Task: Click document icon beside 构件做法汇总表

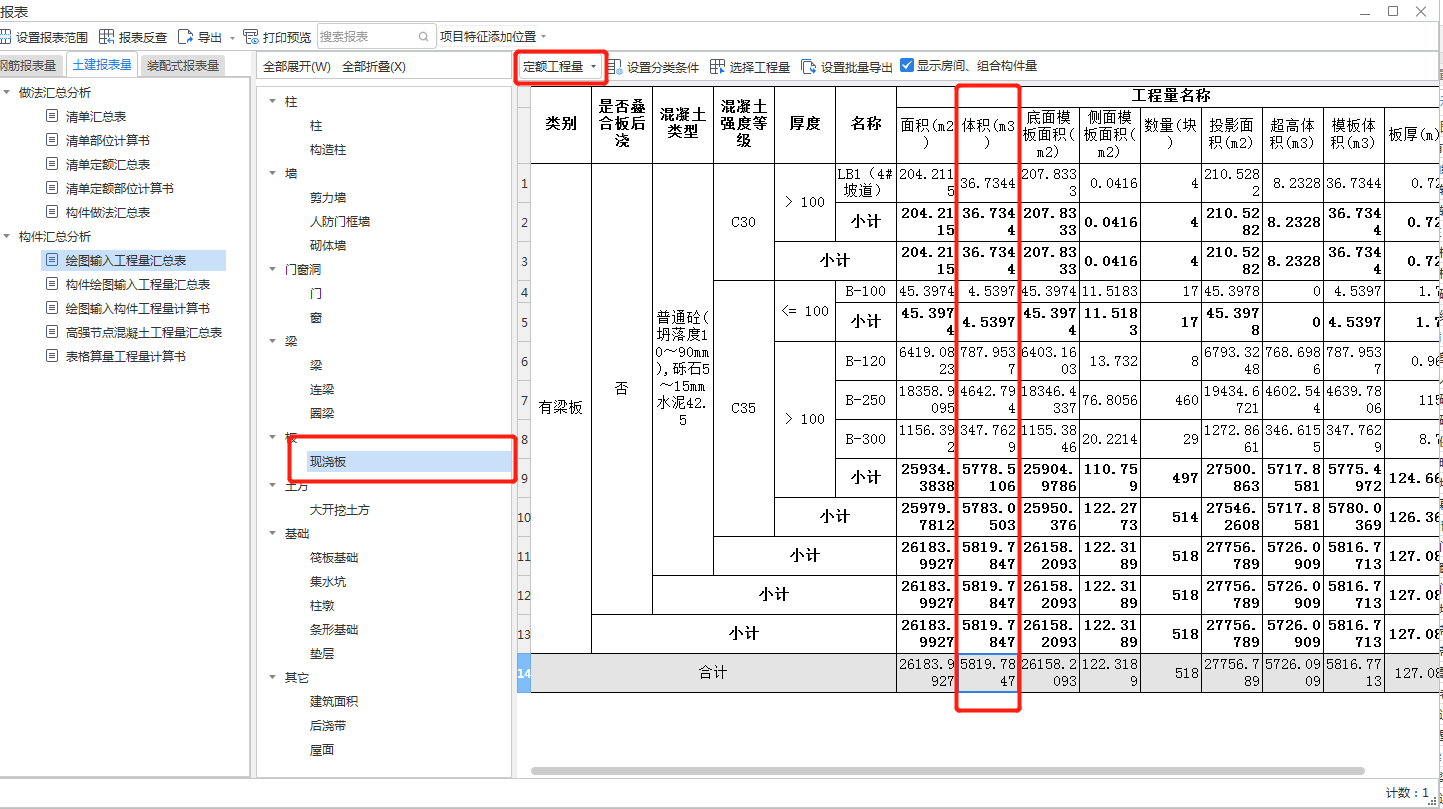Action: click(52, 212)
